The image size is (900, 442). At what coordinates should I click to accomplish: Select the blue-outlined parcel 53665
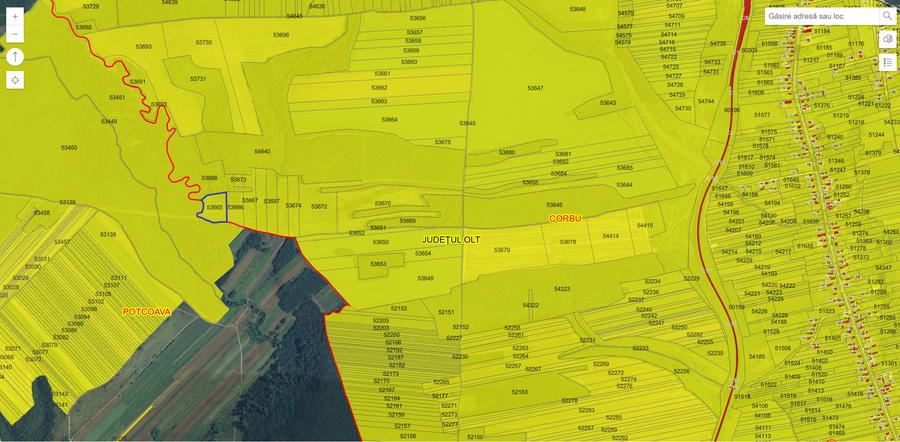point(214,207)
